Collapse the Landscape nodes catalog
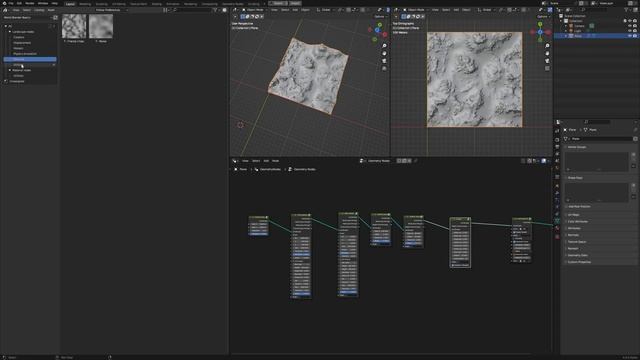Image resolution: width=640 pixels, height=360 pixels. pyautogui.click(x=10, y=32)
